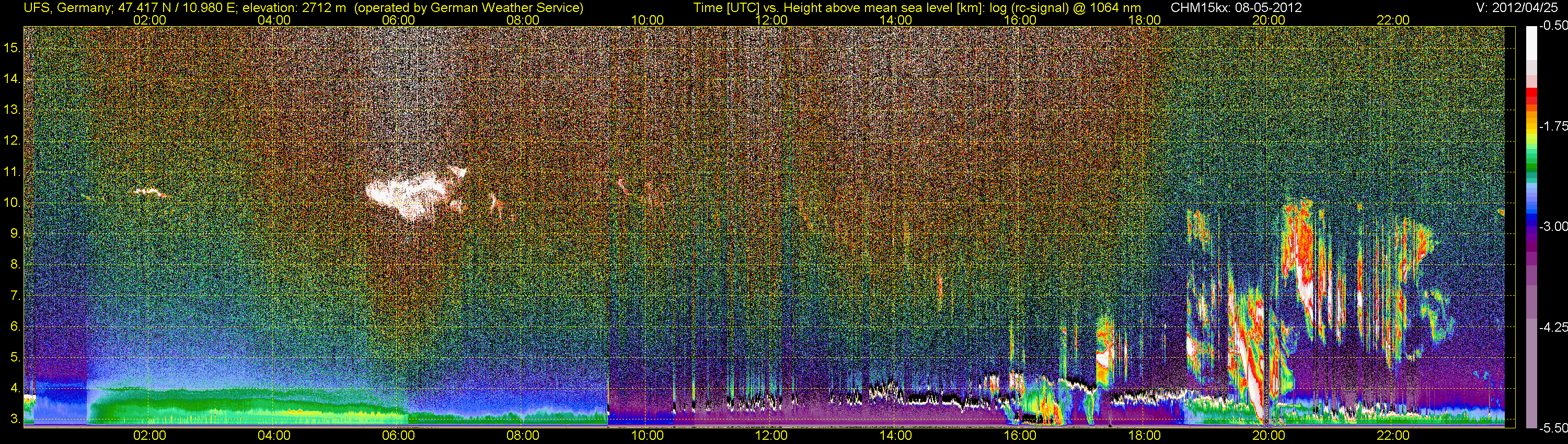Click the 08:00 label on the top time axis
Image resolution: width=1568 pixels, height=444 pixels.
tap(523, 20)
